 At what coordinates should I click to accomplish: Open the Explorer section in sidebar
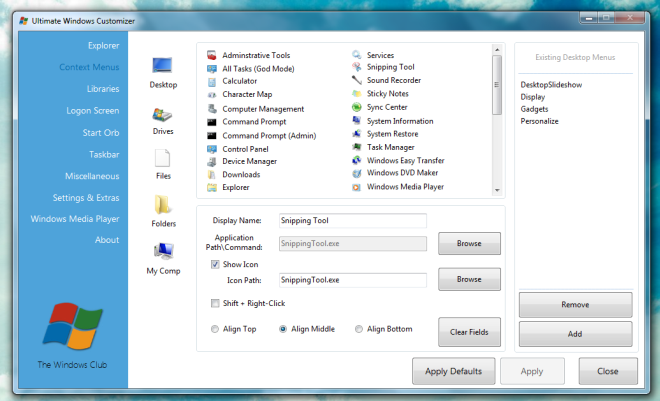tap(104, 45)
